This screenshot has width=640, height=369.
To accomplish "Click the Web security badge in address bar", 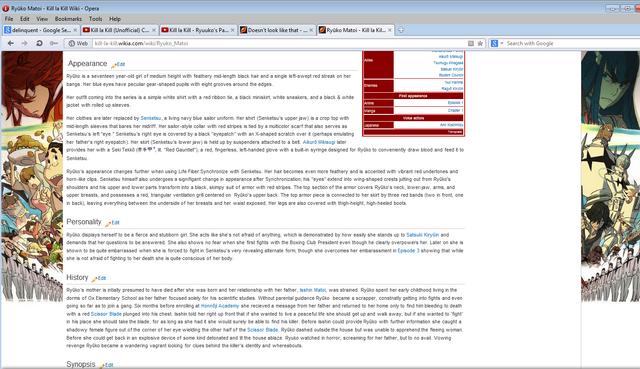I will coord(78,43).
